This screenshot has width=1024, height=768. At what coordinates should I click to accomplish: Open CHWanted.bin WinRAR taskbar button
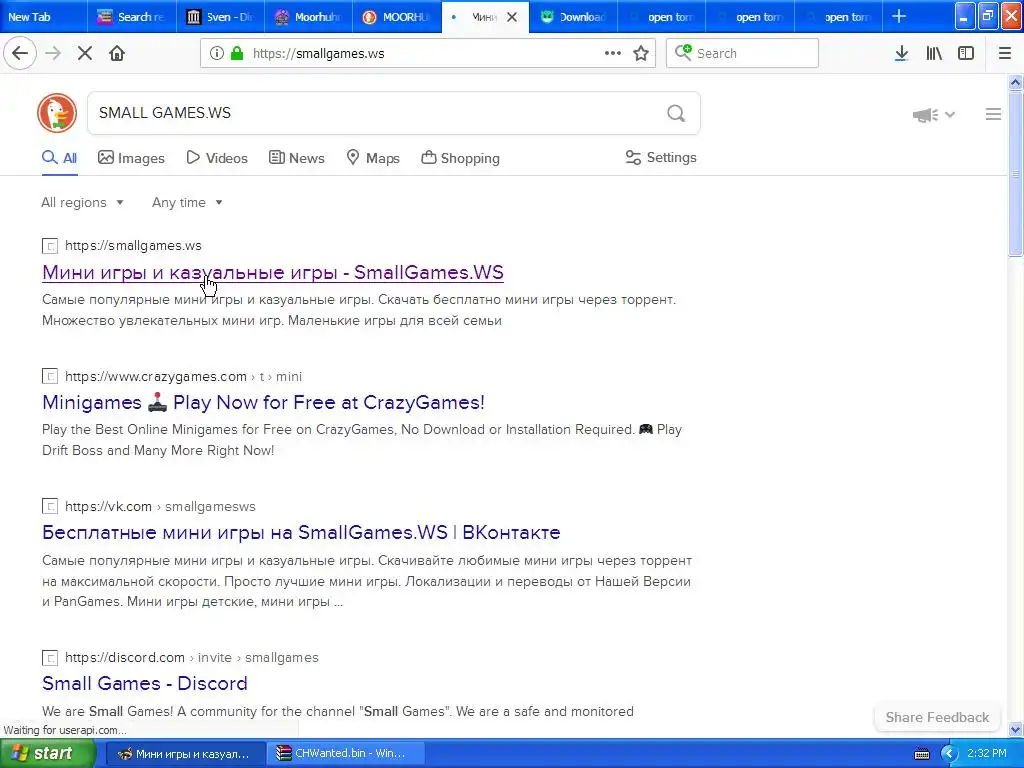[x=345, y=754]
